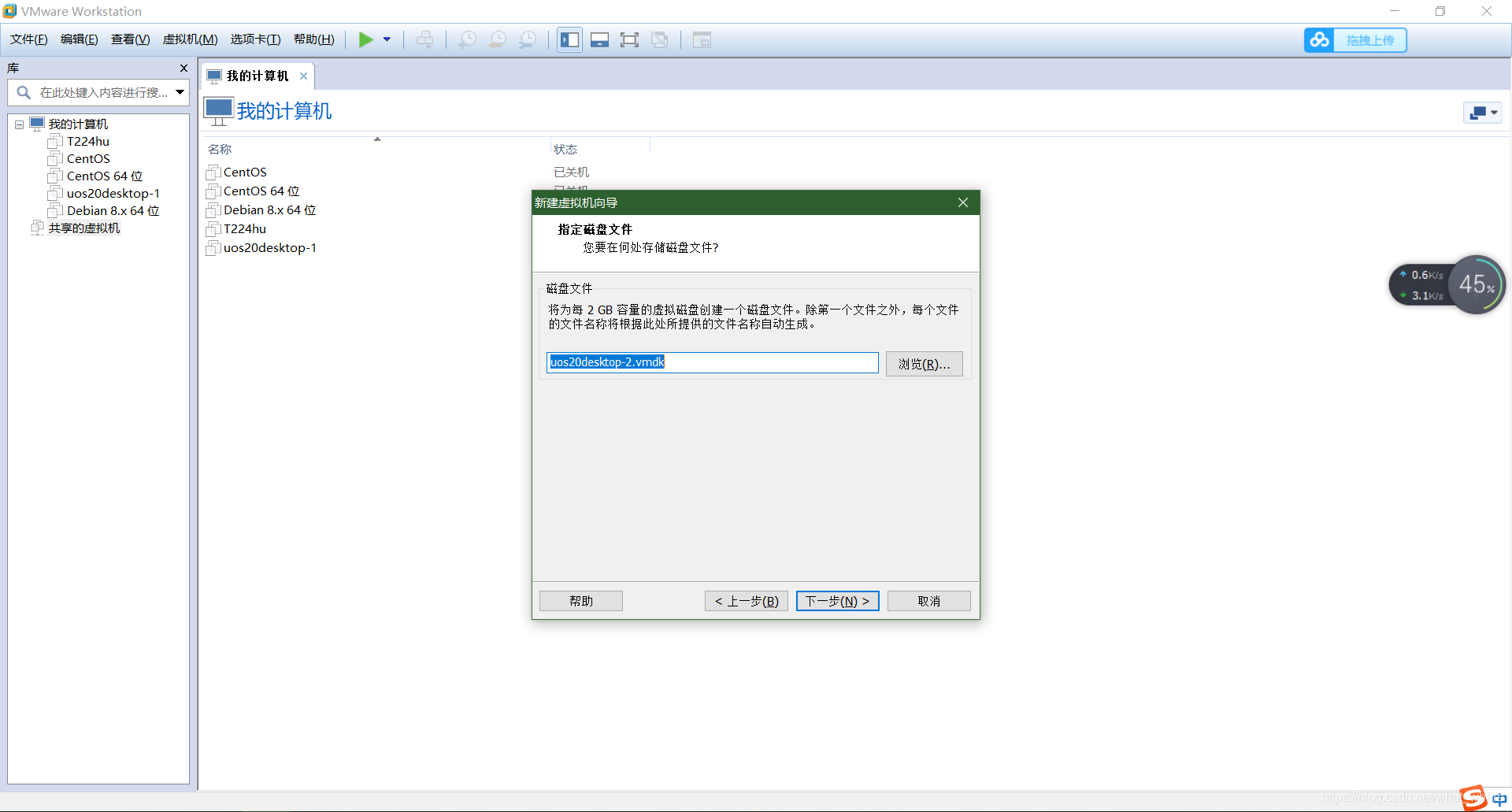Screen dimensions: 1512x812
Task: Take a snapshot of the virtual machine
Action: pyautogui.click(x=467, y=39)
